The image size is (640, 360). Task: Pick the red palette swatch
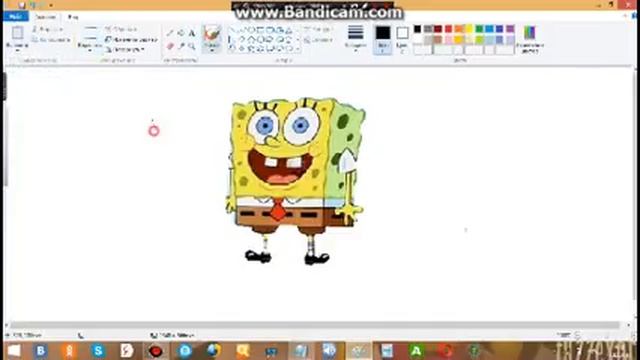[448, 29]
